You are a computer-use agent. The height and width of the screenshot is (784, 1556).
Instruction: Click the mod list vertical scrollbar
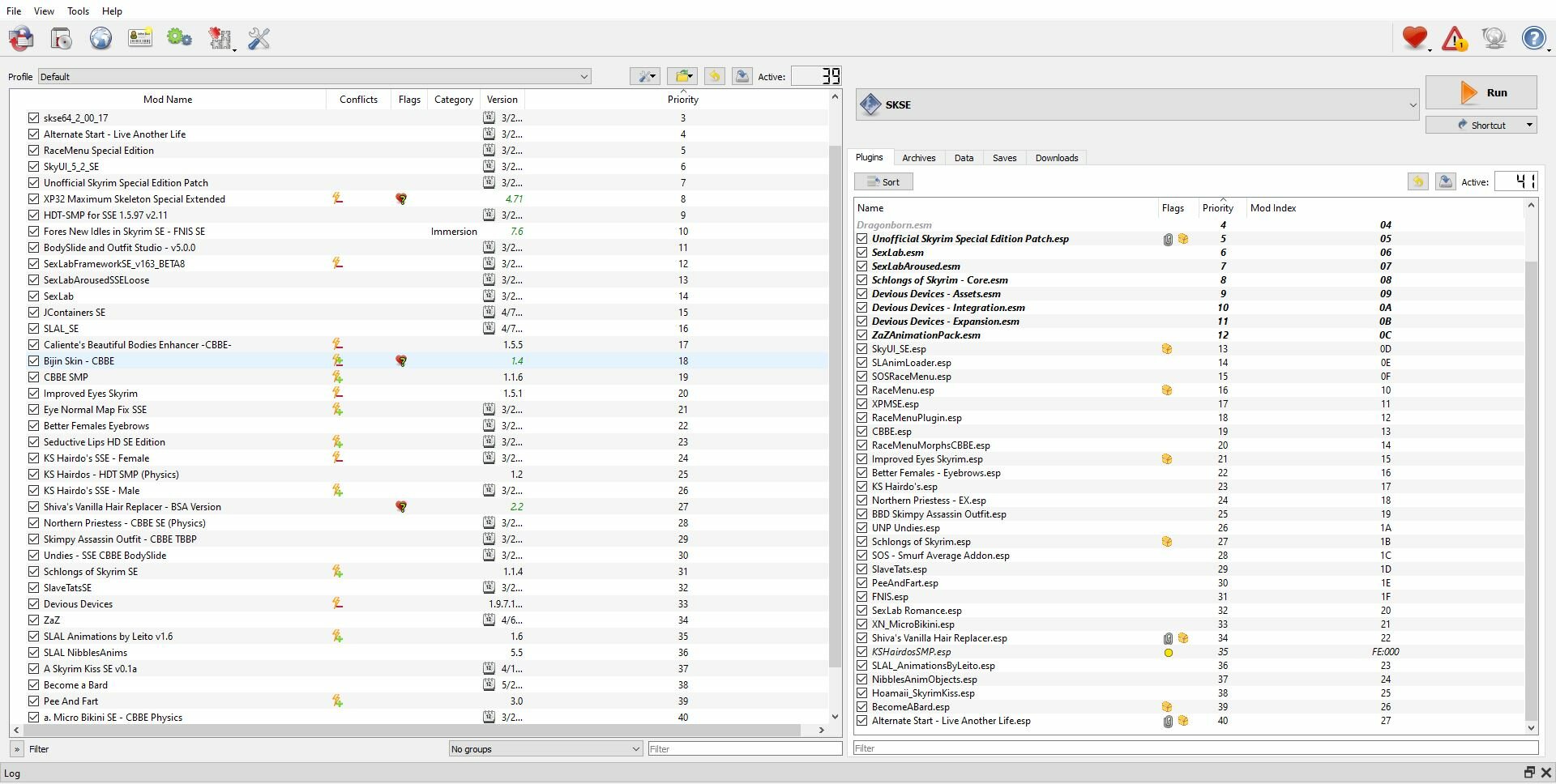pos(836,405)
